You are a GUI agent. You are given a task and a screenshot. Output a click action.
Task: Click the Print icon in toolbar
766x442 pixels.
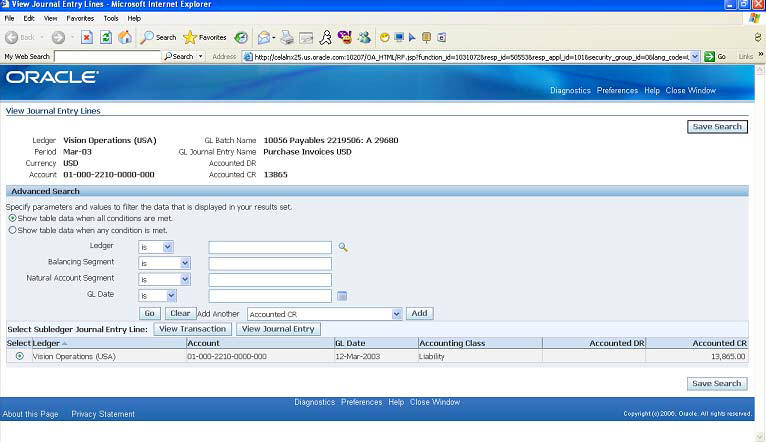[x=287, y=37]
